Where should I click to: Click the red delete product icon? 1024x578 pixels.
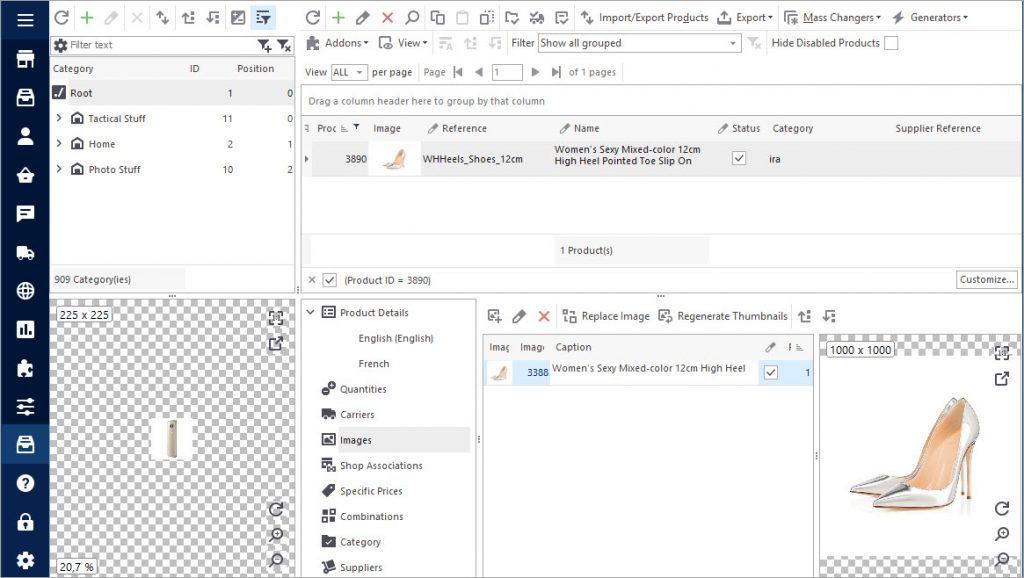[x=387, y=18]
